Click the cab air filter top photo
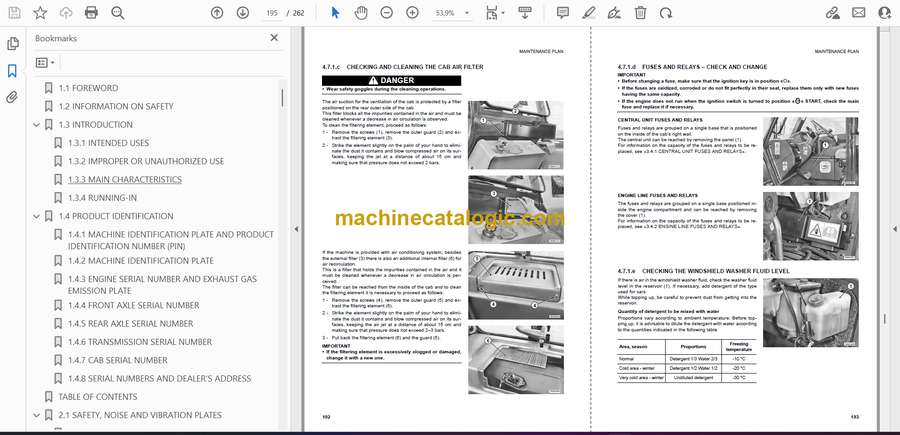 [x=515, y=135]
